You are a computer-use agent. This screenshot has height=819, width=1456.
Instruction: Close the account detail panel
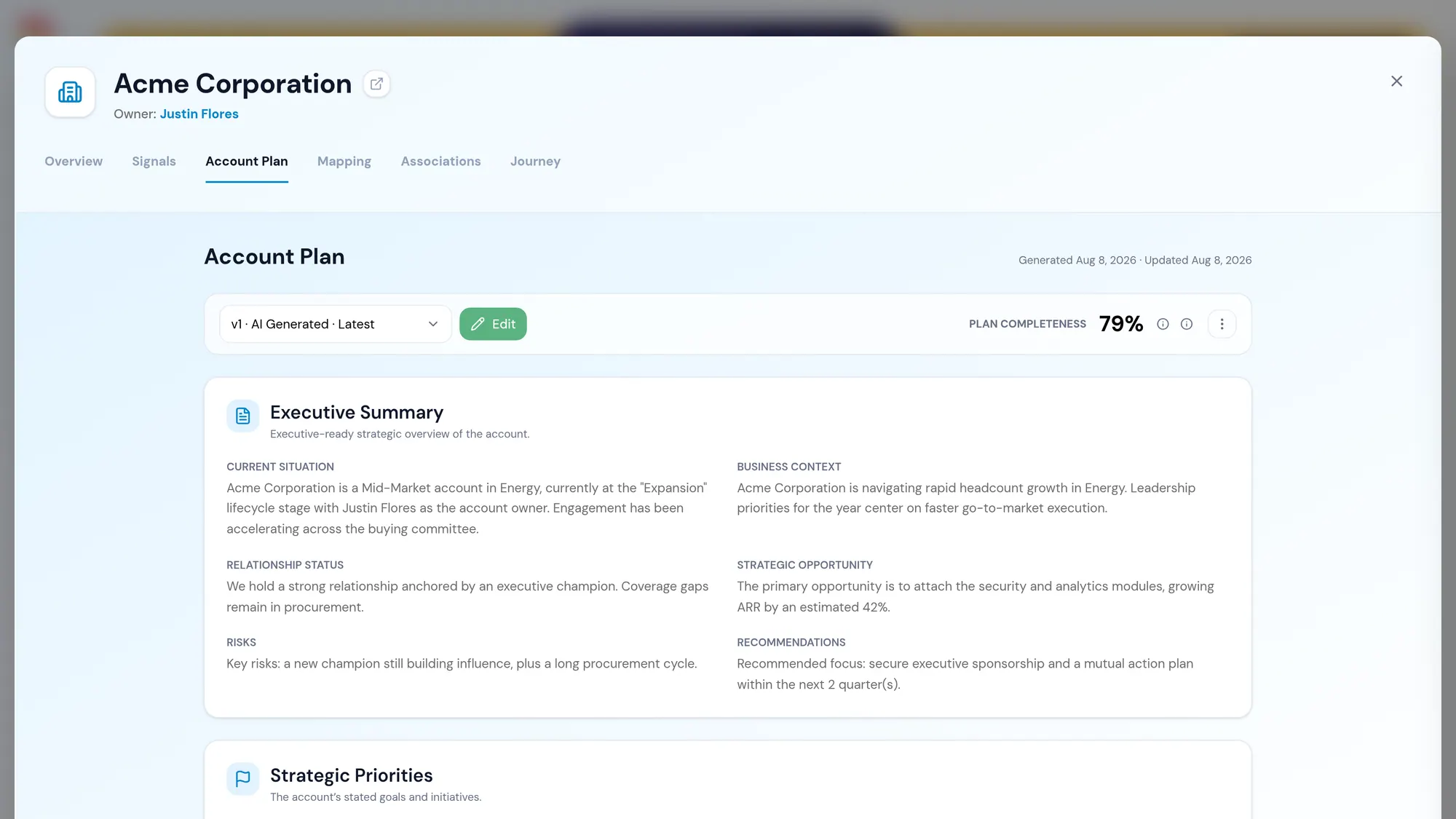click(x=1396, y=81)
